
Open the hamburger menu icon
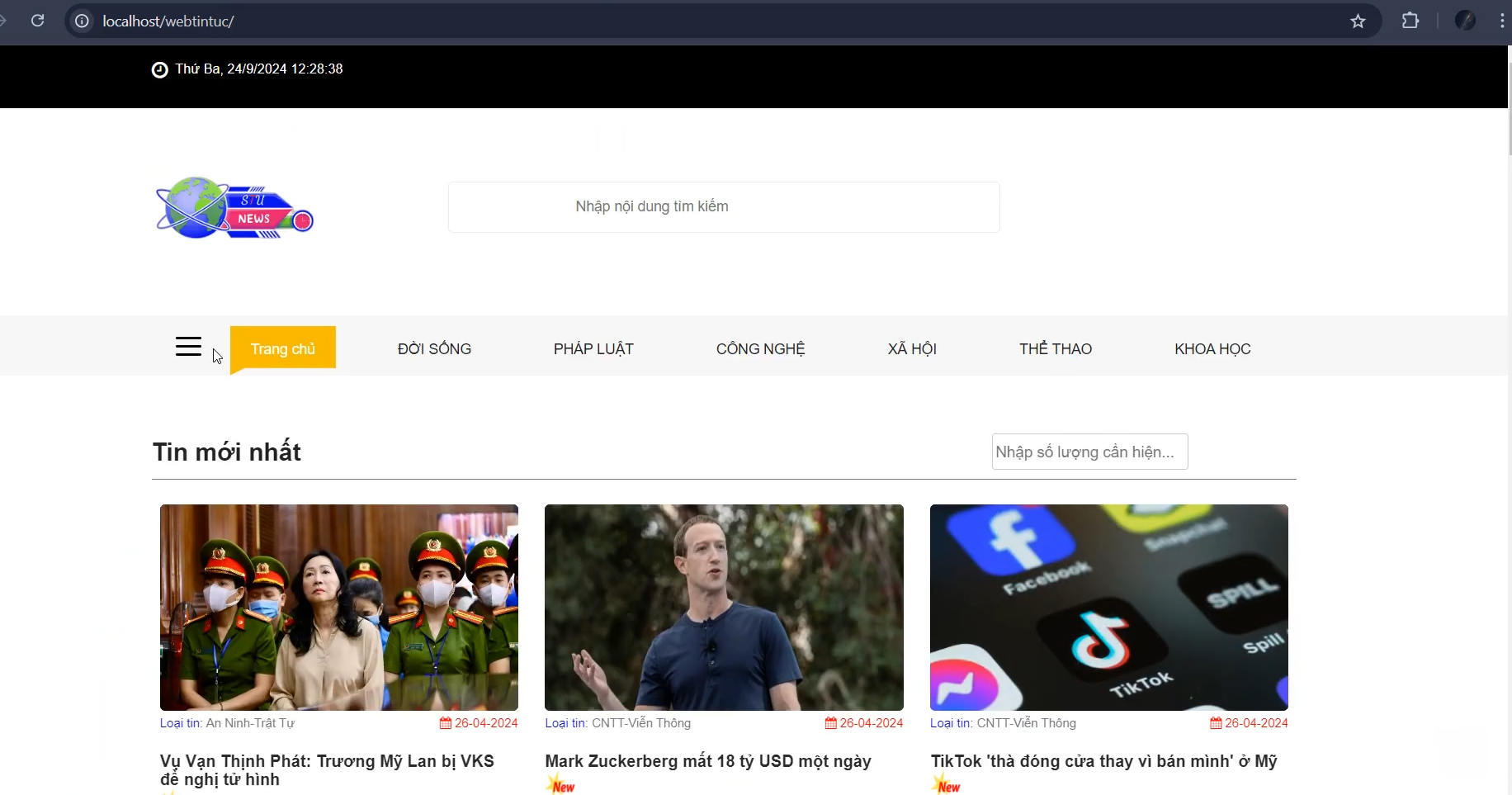188,347
